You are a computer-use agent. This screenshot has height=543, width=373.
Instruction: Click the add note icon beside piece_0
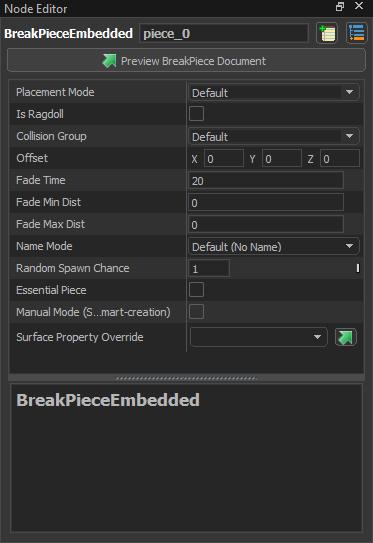pos(327,34)
